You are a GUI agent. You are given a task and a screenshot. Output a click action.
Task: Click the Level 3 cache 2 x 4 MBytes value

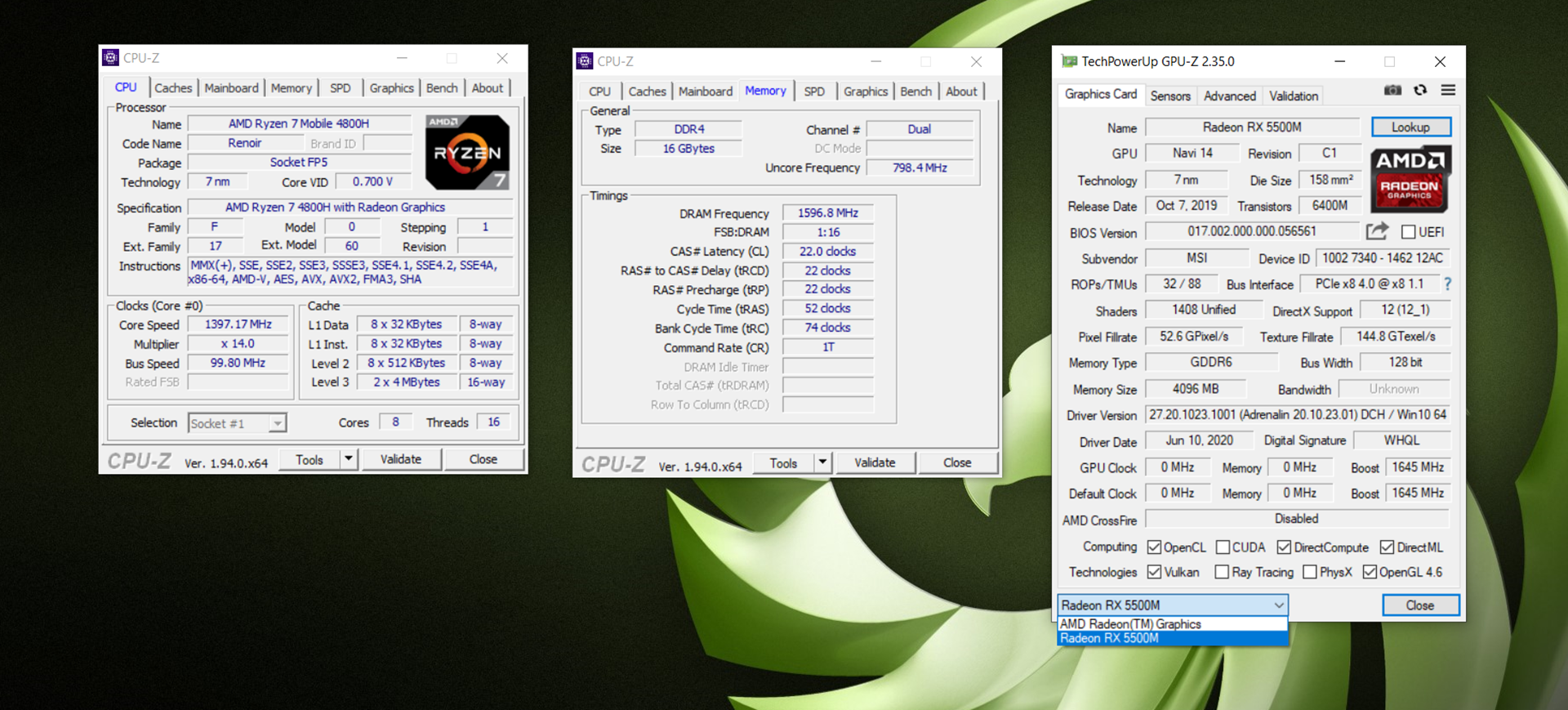coord(407,382)
